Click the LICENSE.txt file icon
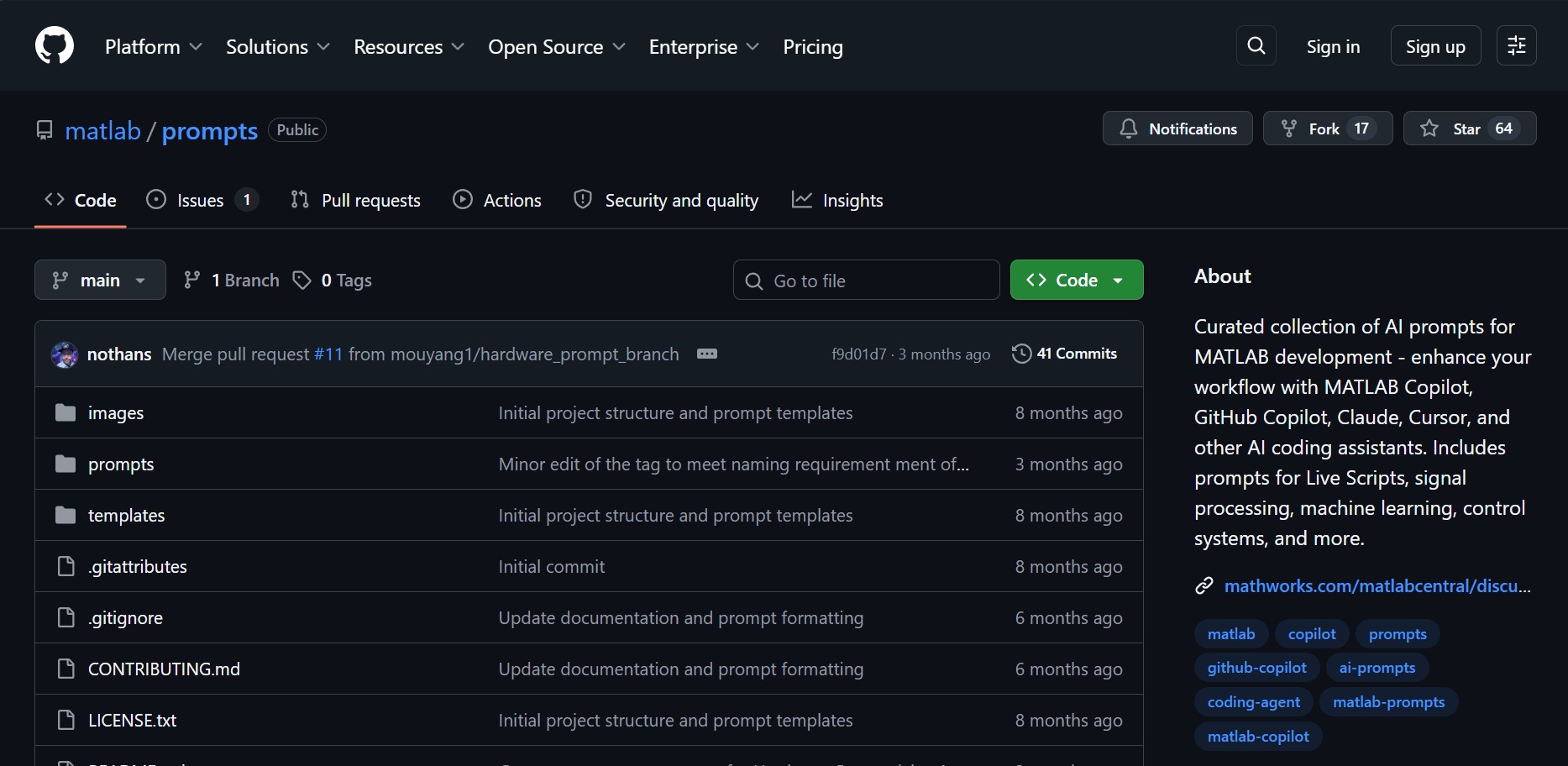 [66, 720]
